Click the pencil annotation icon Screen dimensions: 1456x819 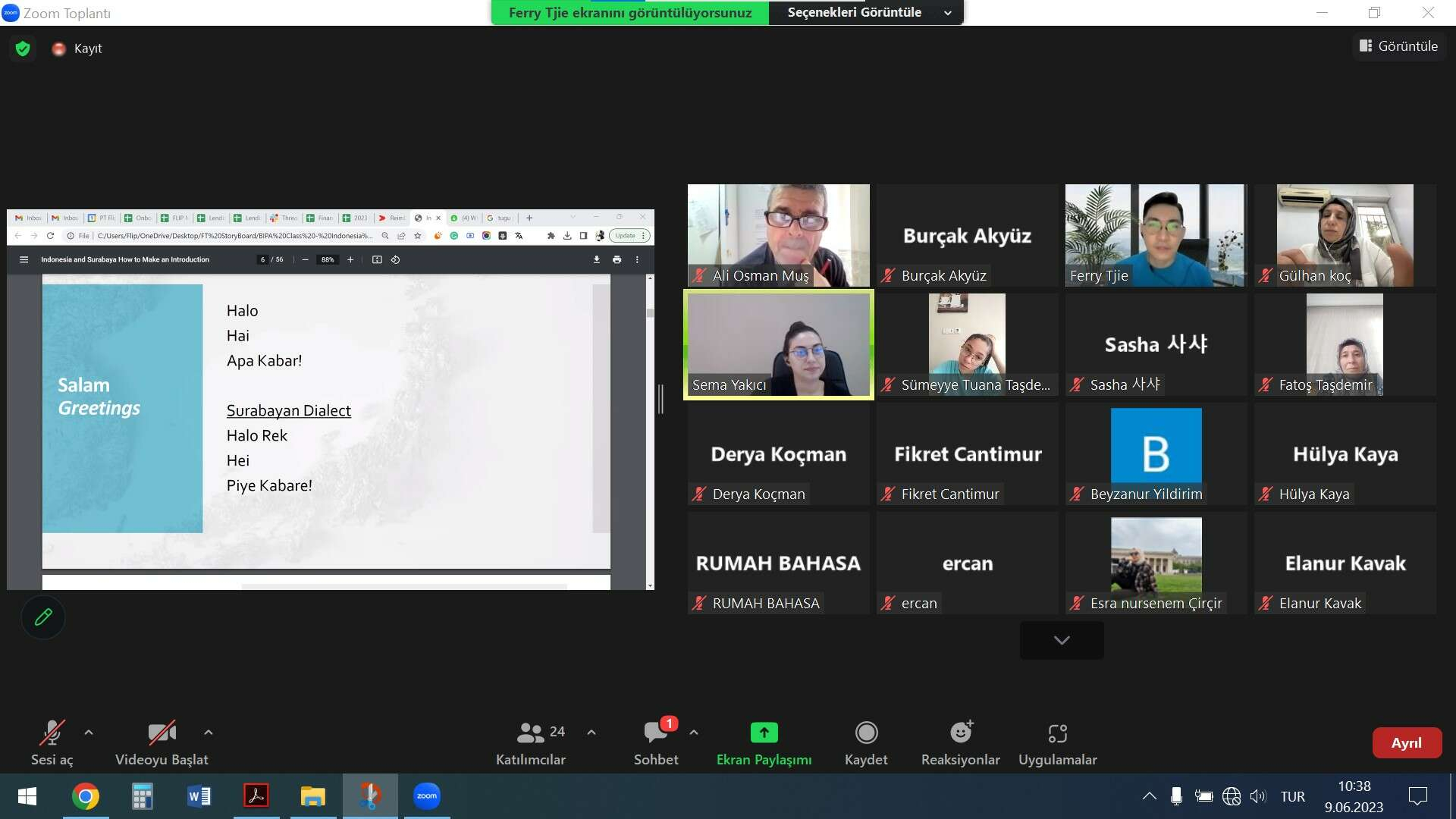(x=43, y=617)
